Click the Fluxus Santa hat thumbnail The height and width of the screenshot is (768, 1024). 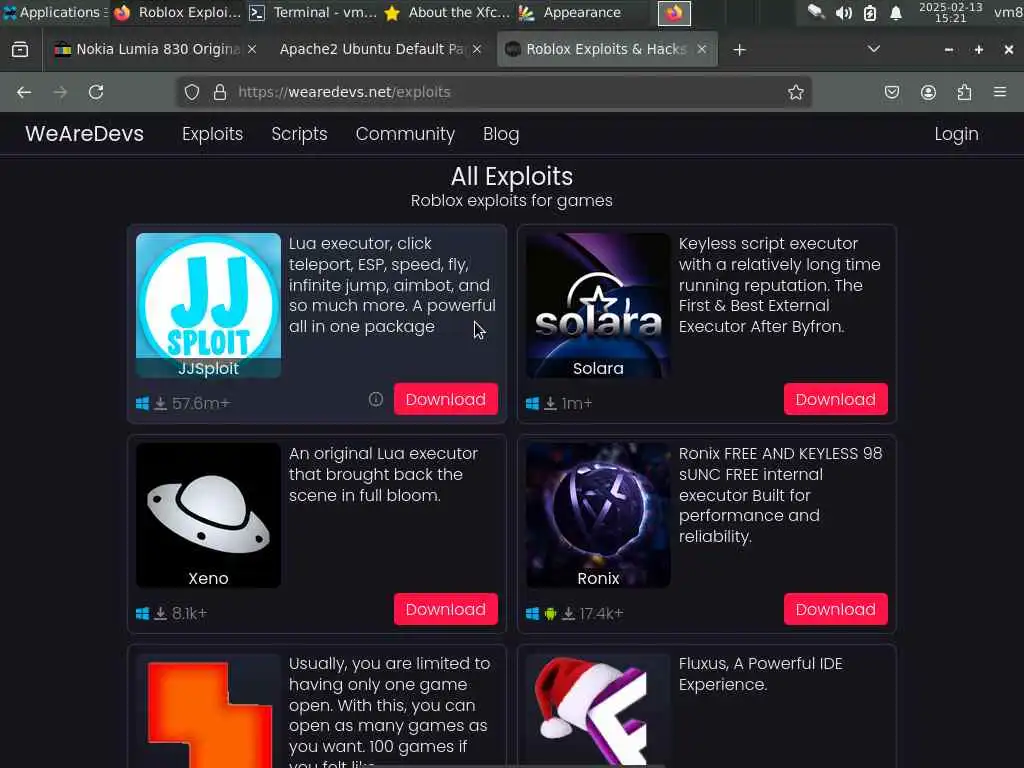[x=598, y=711]
